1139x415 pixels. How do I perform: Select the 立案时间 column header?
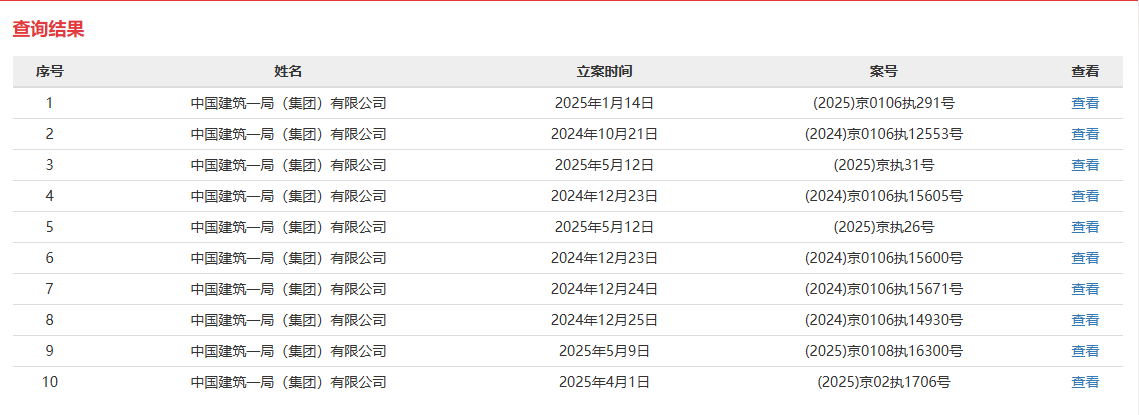click(604, 71)
